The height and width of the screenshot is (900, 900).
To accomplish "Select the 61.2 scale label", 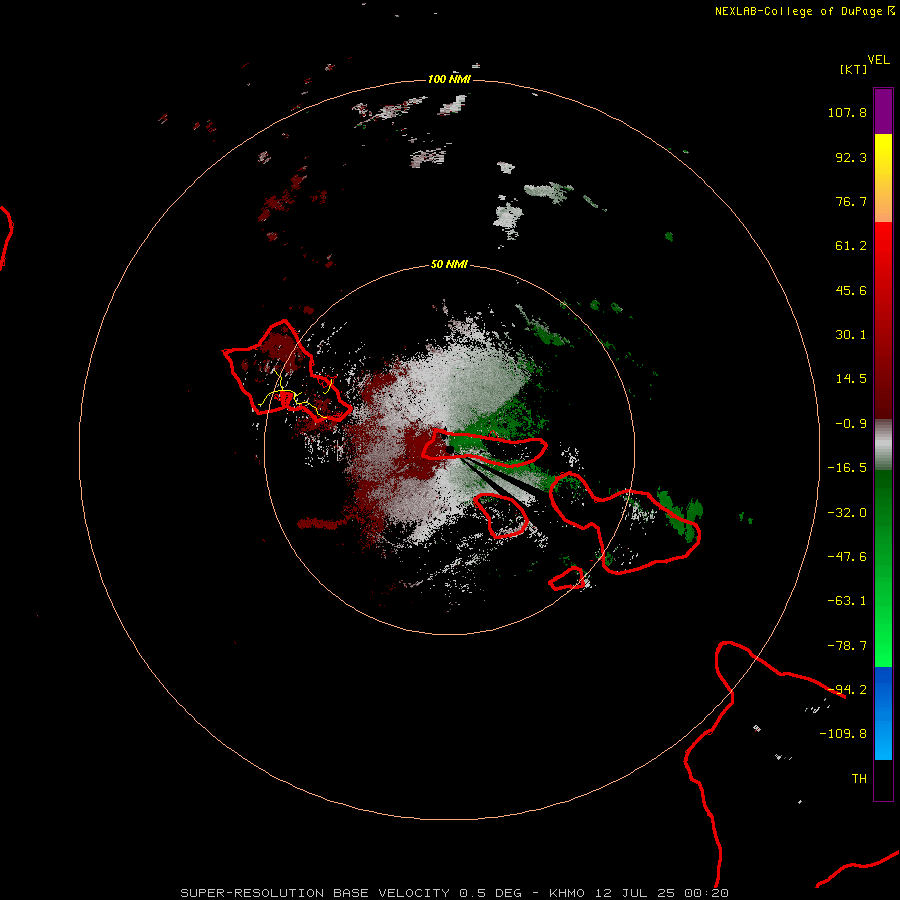I will pyautogui.click(x=851, y=246).
